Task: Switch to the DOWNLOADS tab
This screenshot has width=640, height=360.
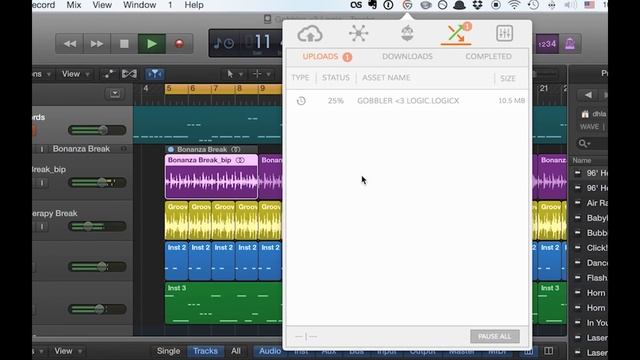Action: pos(407,56)
